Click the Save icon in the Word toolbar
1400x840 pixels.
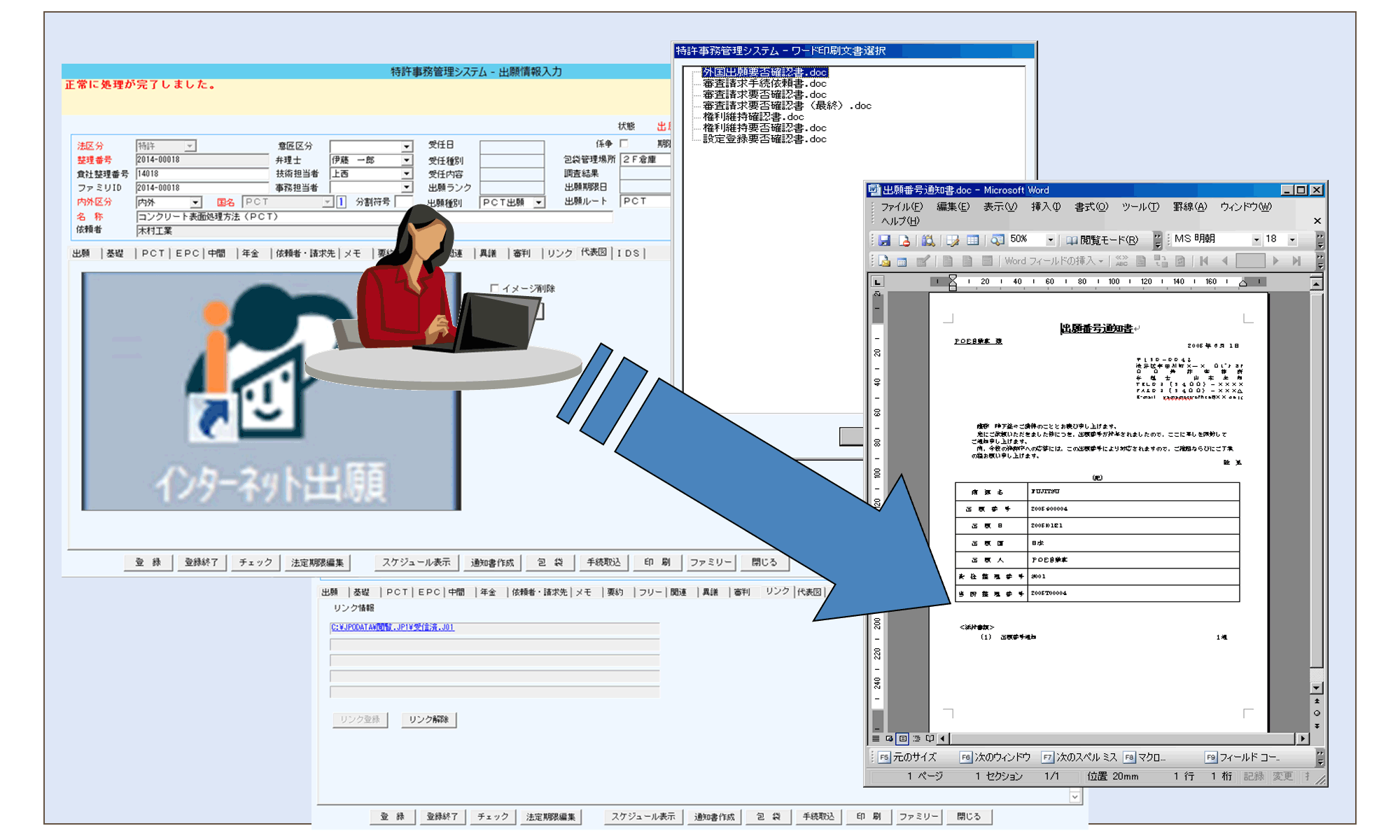click(x=885, y=240)
